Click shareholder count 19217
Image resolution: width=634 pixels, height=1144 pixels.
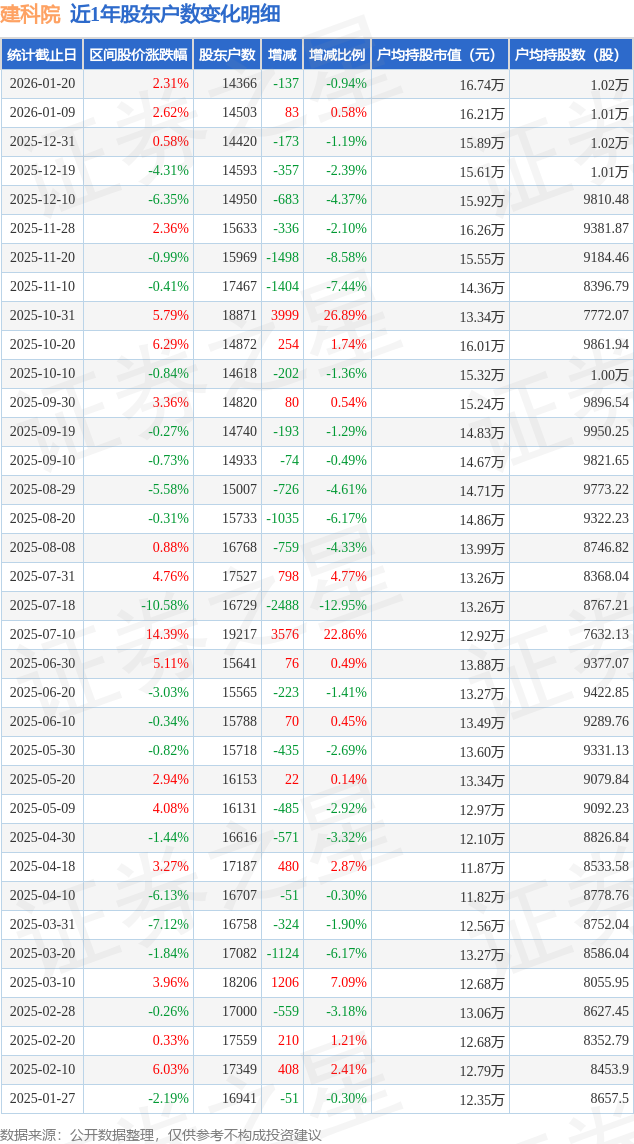point(239,635)
